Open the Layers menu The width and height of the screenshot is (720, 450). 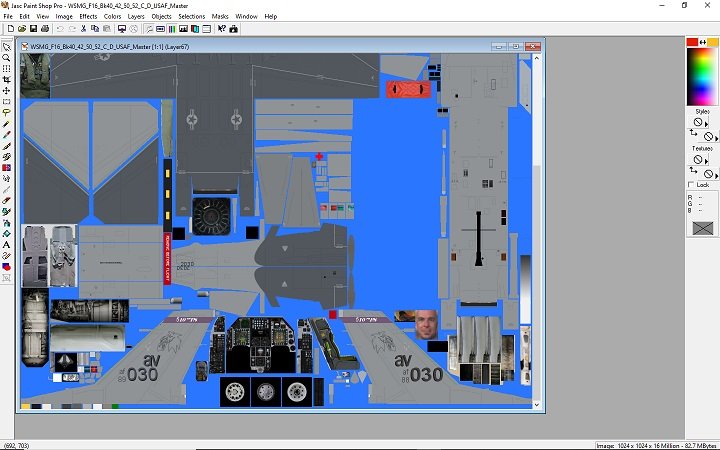click(135, 17)
